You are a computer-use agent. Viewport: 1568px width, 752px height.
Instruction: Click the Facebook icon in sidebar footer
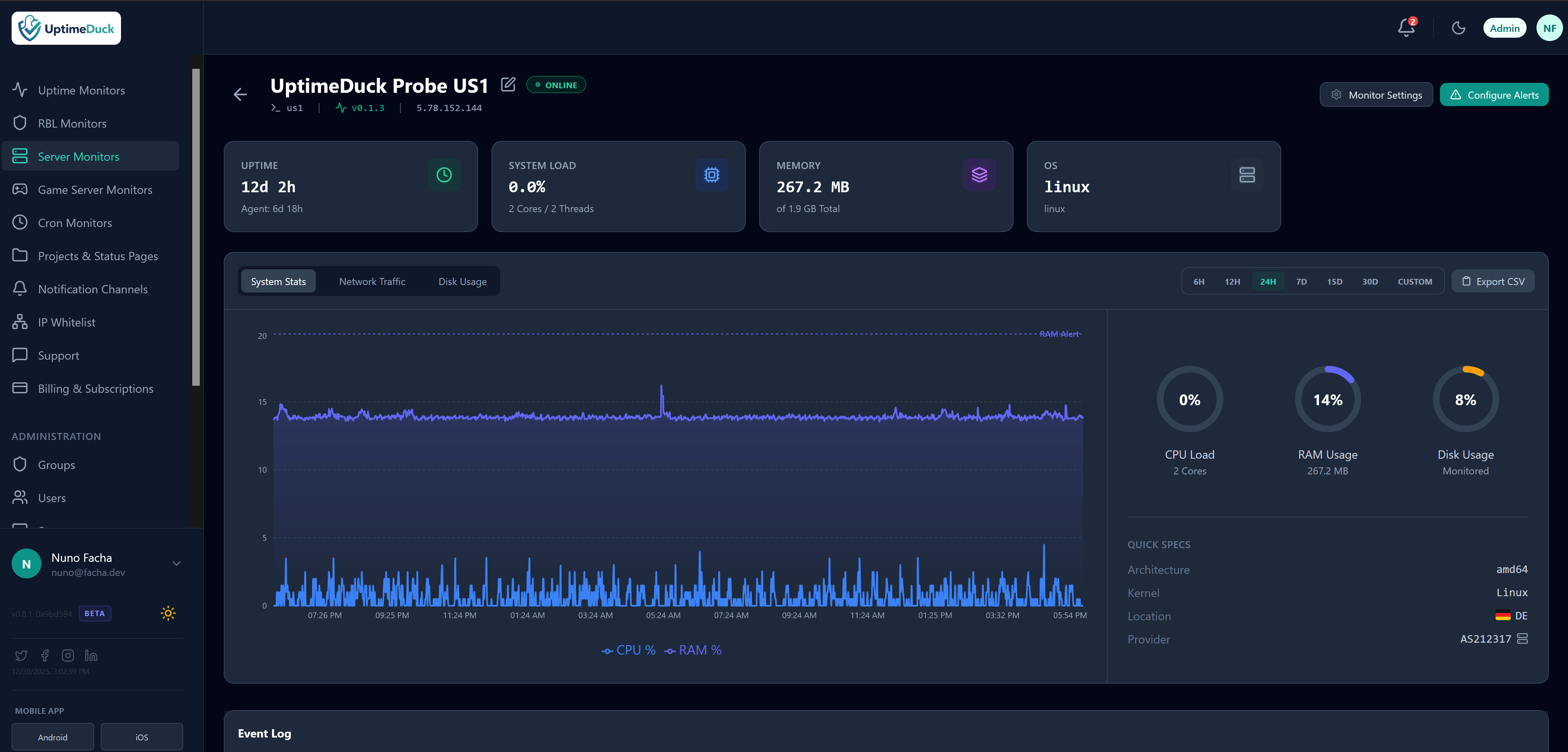(44, 655)
